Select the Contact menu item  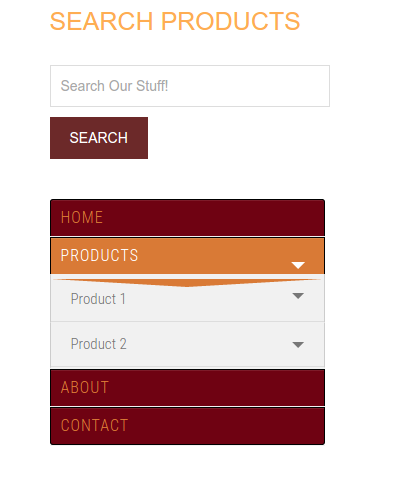[x=187, y=426]
